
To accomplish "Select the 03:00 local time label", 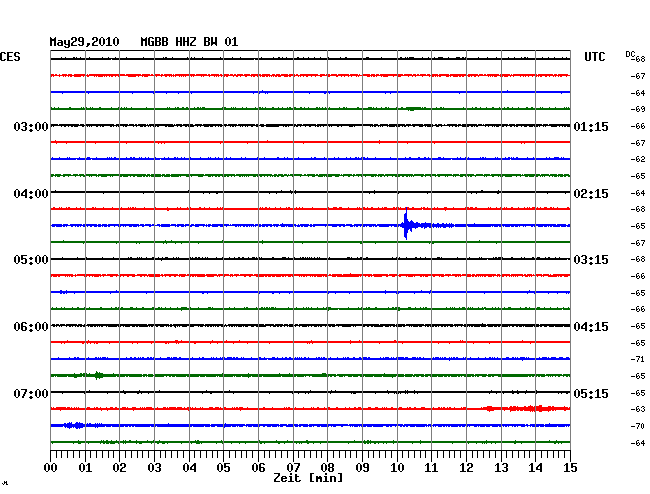I will (31, 126).
